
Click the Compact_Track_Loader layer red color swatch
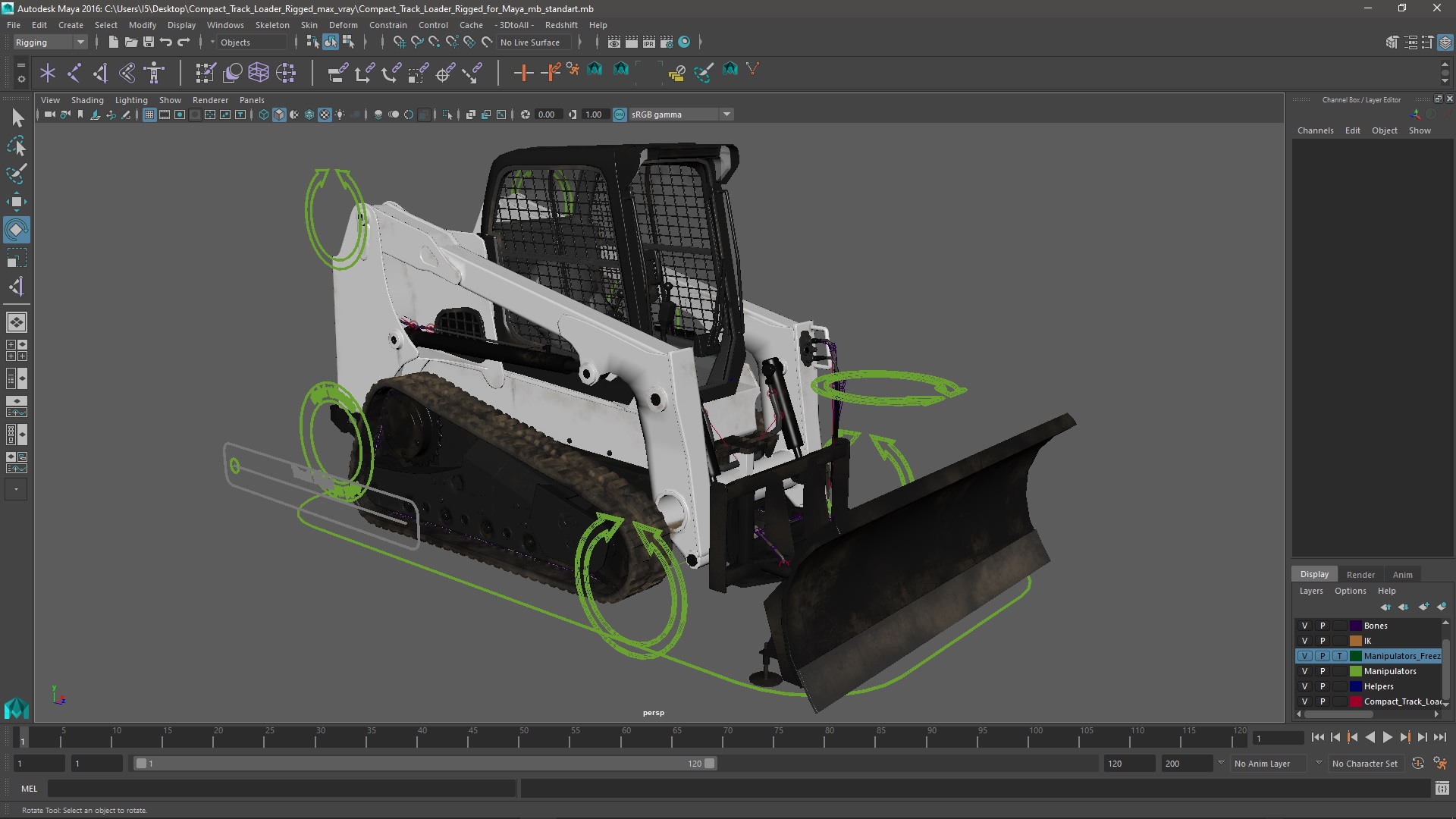click(x=1356, y=701)
